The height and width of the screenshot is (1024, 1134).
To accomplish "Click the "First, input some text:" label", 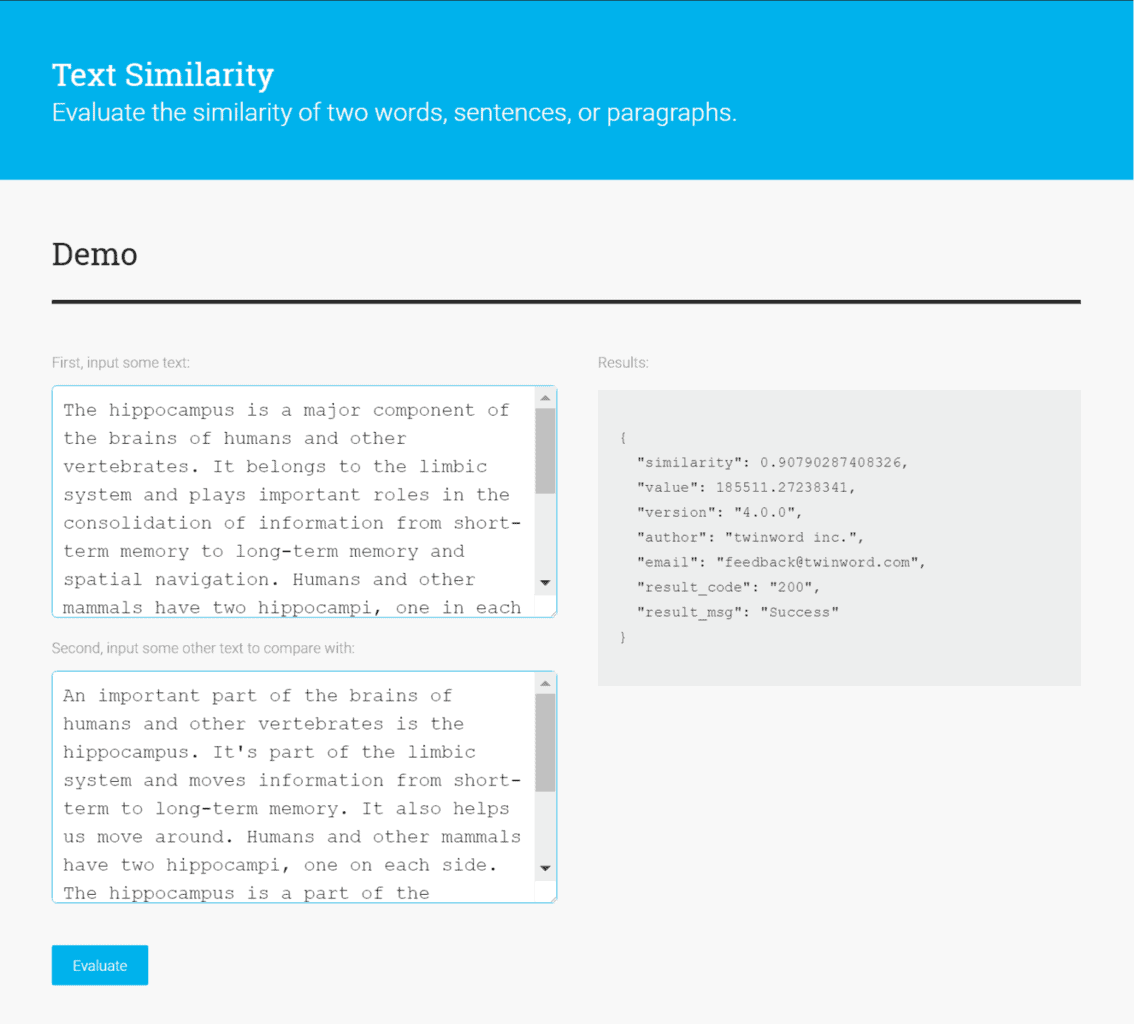I will click(121, 363).
